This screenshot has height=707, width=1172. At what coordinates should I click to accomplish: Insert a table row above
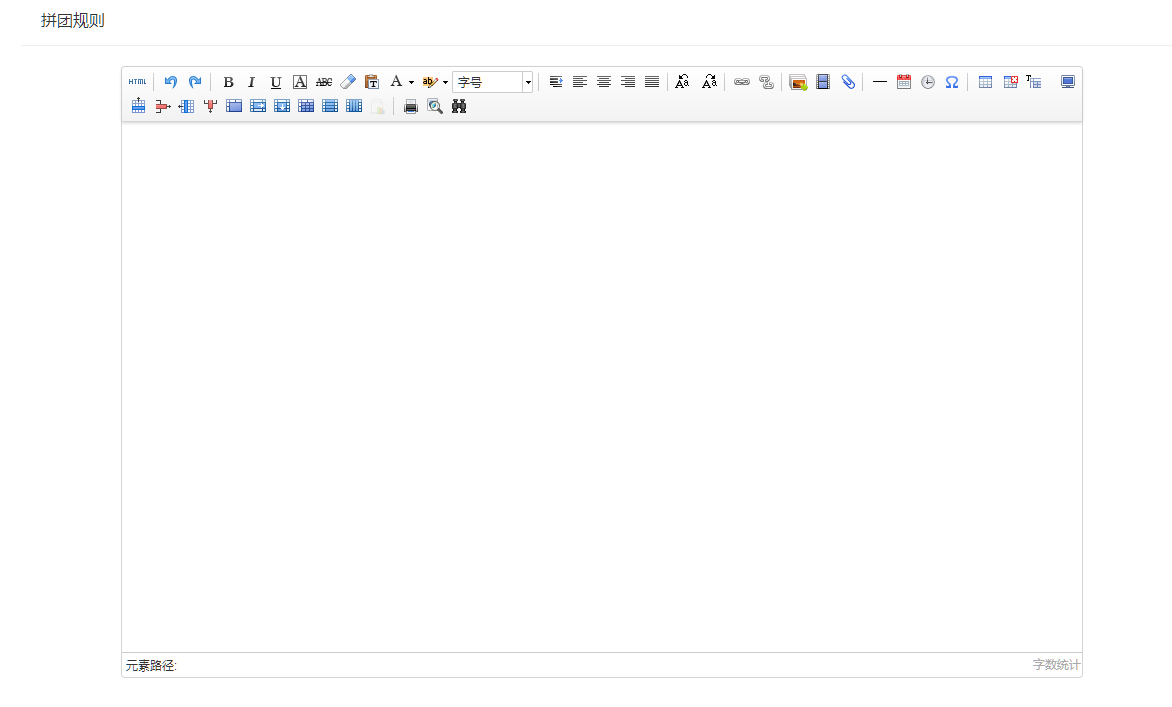tap(138, 106)
